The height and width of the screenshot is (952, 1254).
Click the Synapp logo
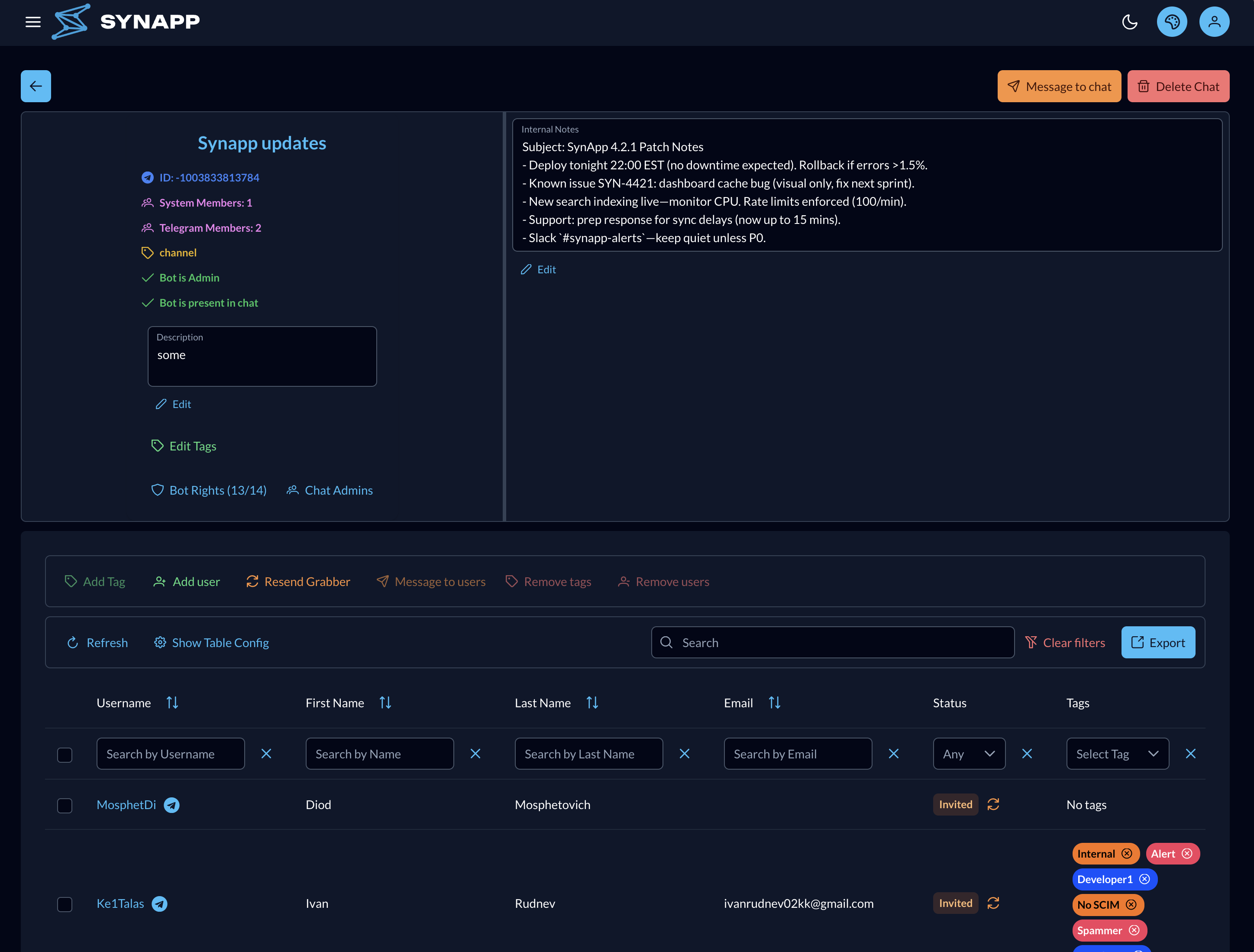click(126, 22)
